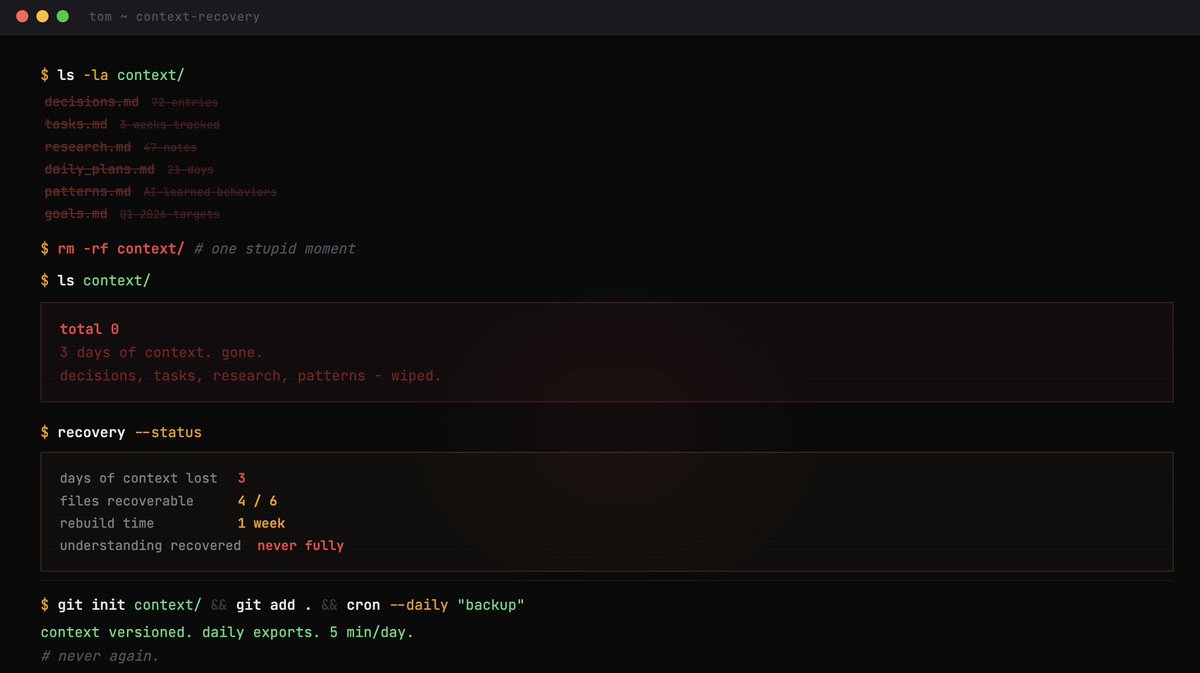Click the 'context versioned. daily exports.' output line
The width and height of the screenshot is (1200, 673).
[x=227, y=632]
